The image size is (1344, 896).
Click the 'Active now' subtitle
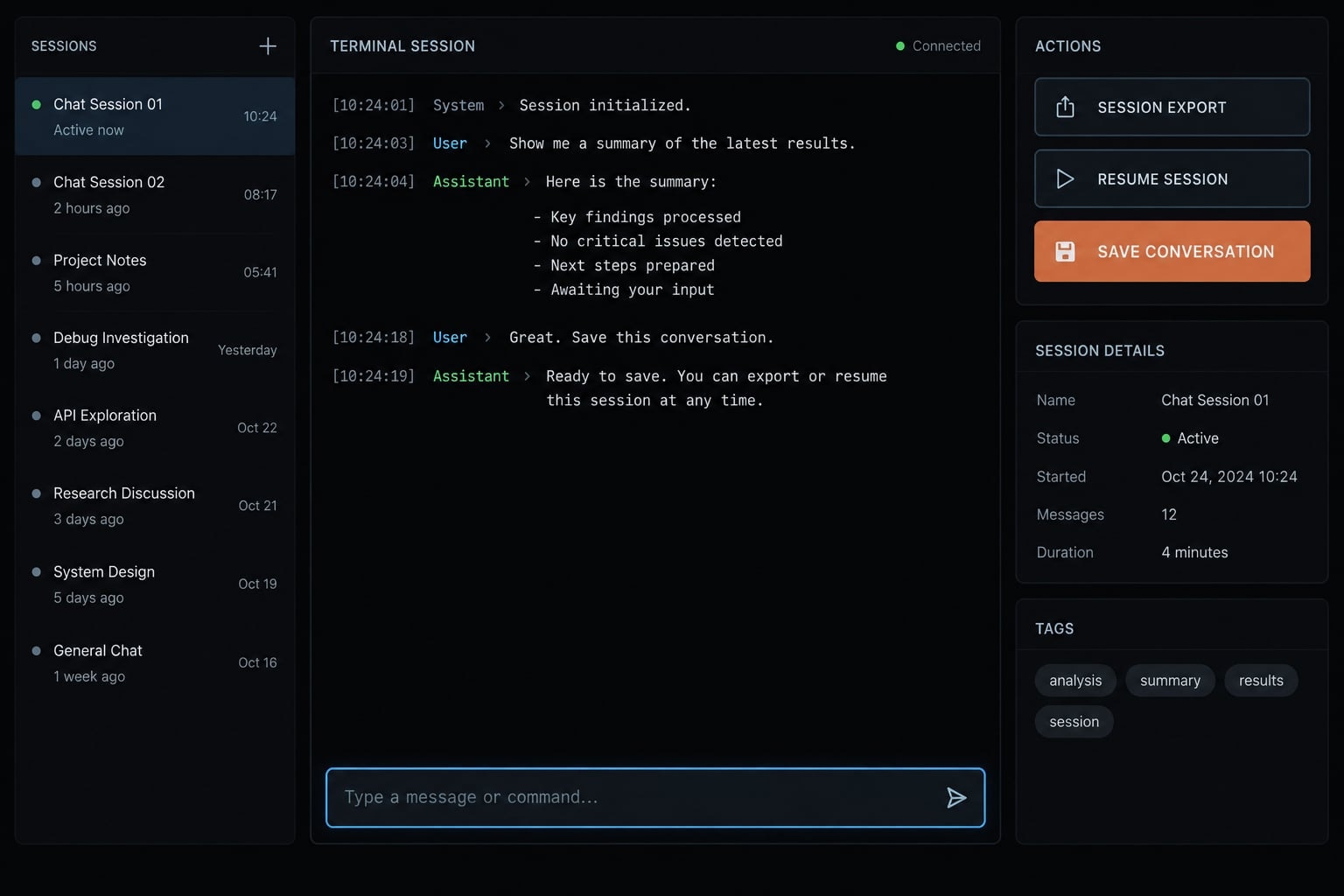[88, 129]
